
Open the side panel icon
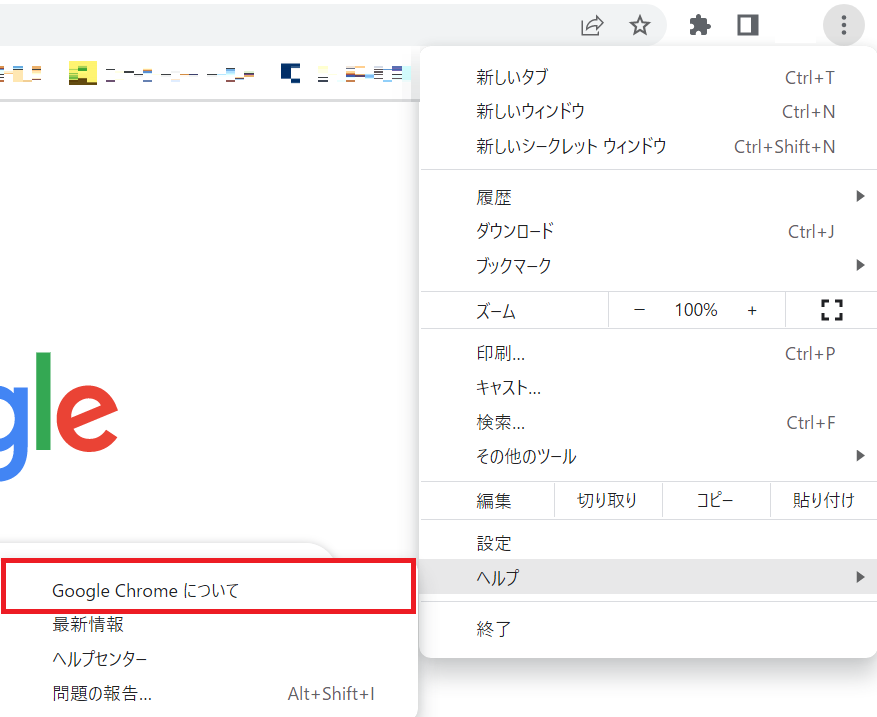746,25
